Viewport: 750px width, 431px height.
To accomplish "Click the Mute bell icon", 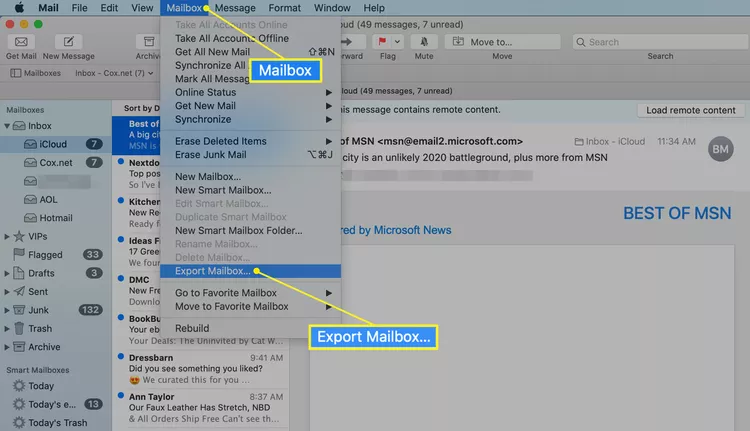I will 424,42.
